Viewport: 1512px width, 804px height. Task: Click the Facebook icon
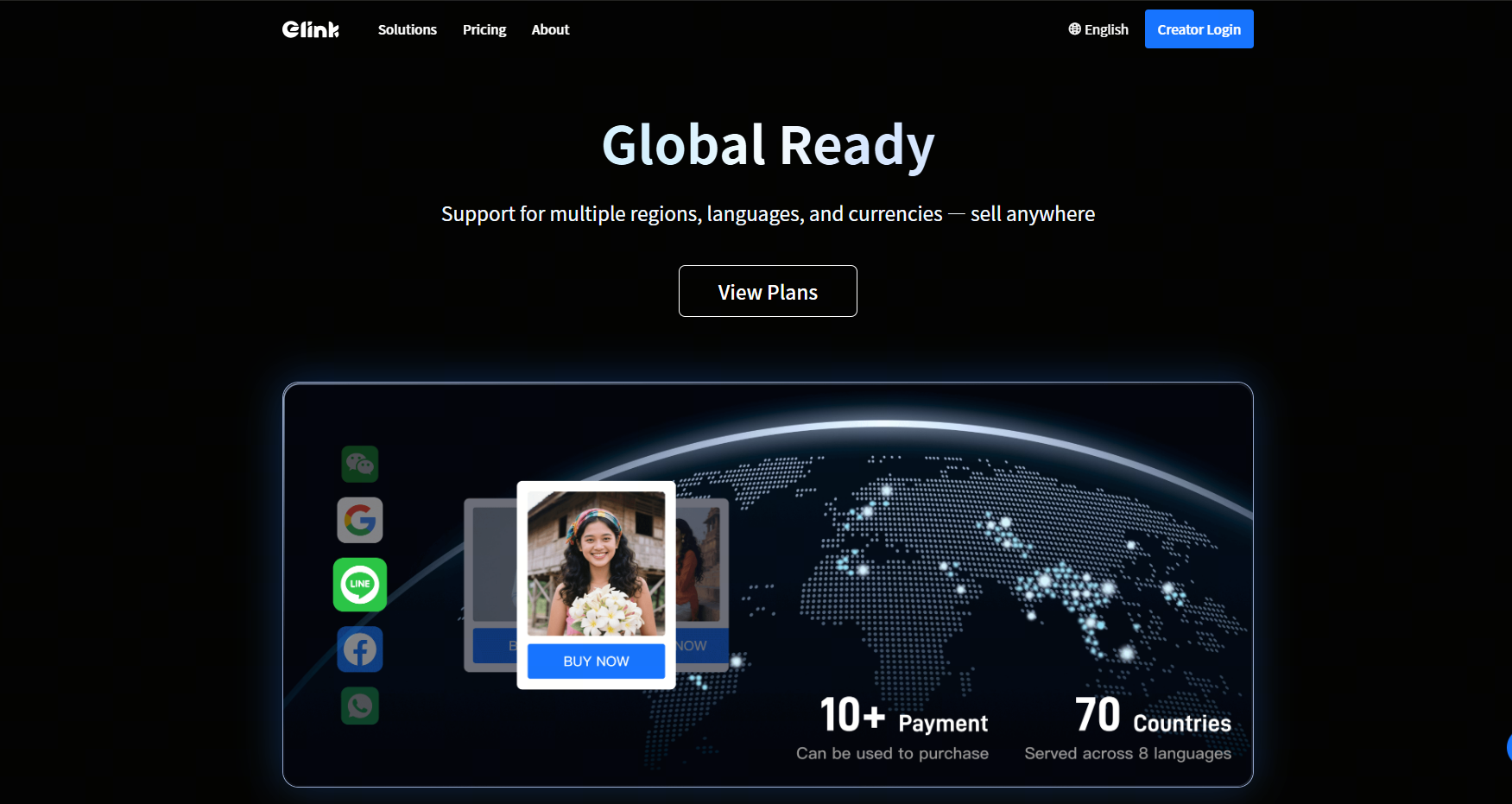point(360,649)
